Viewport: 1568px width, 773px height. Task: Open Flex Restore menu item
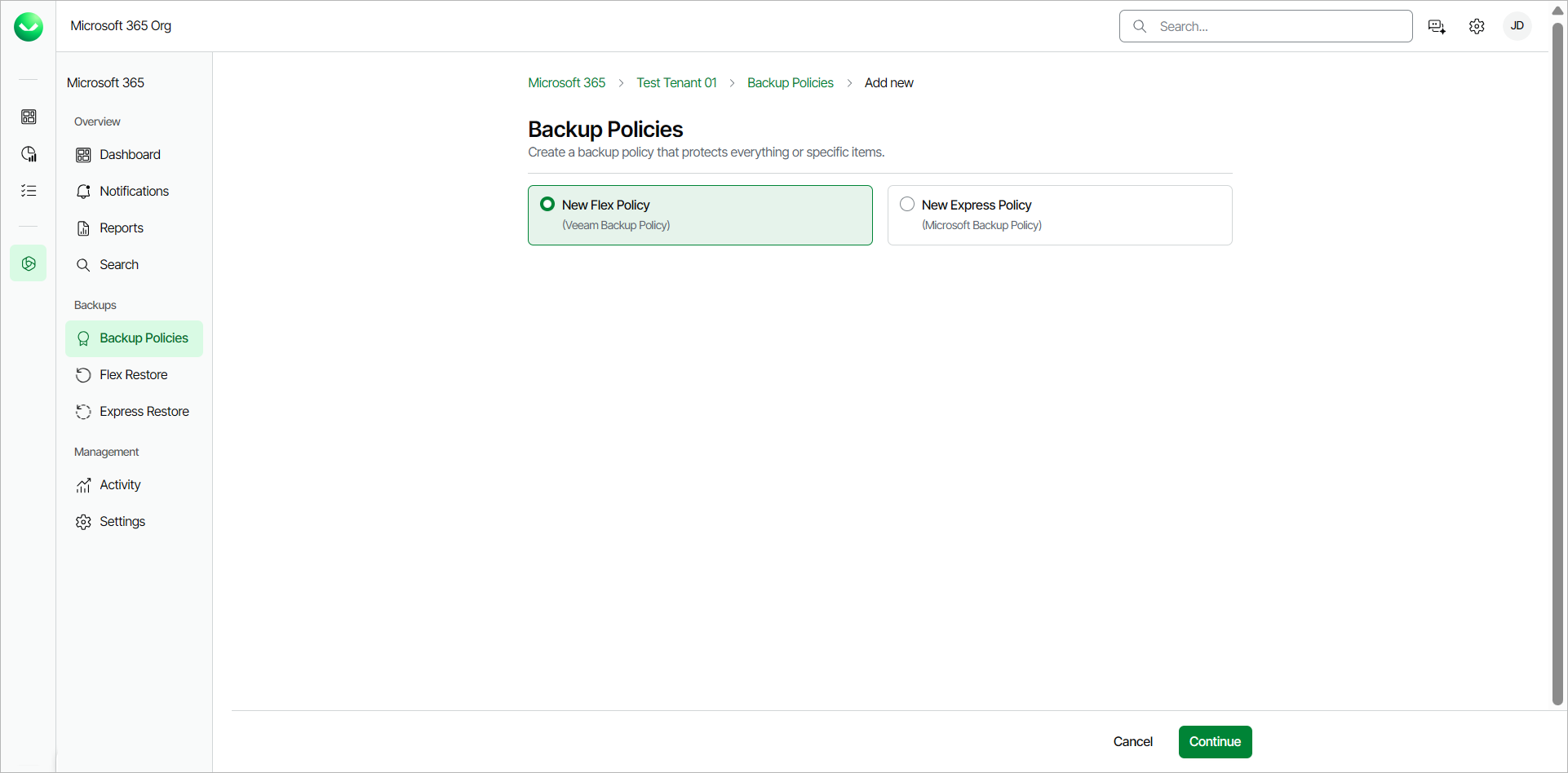pos(134,375)
